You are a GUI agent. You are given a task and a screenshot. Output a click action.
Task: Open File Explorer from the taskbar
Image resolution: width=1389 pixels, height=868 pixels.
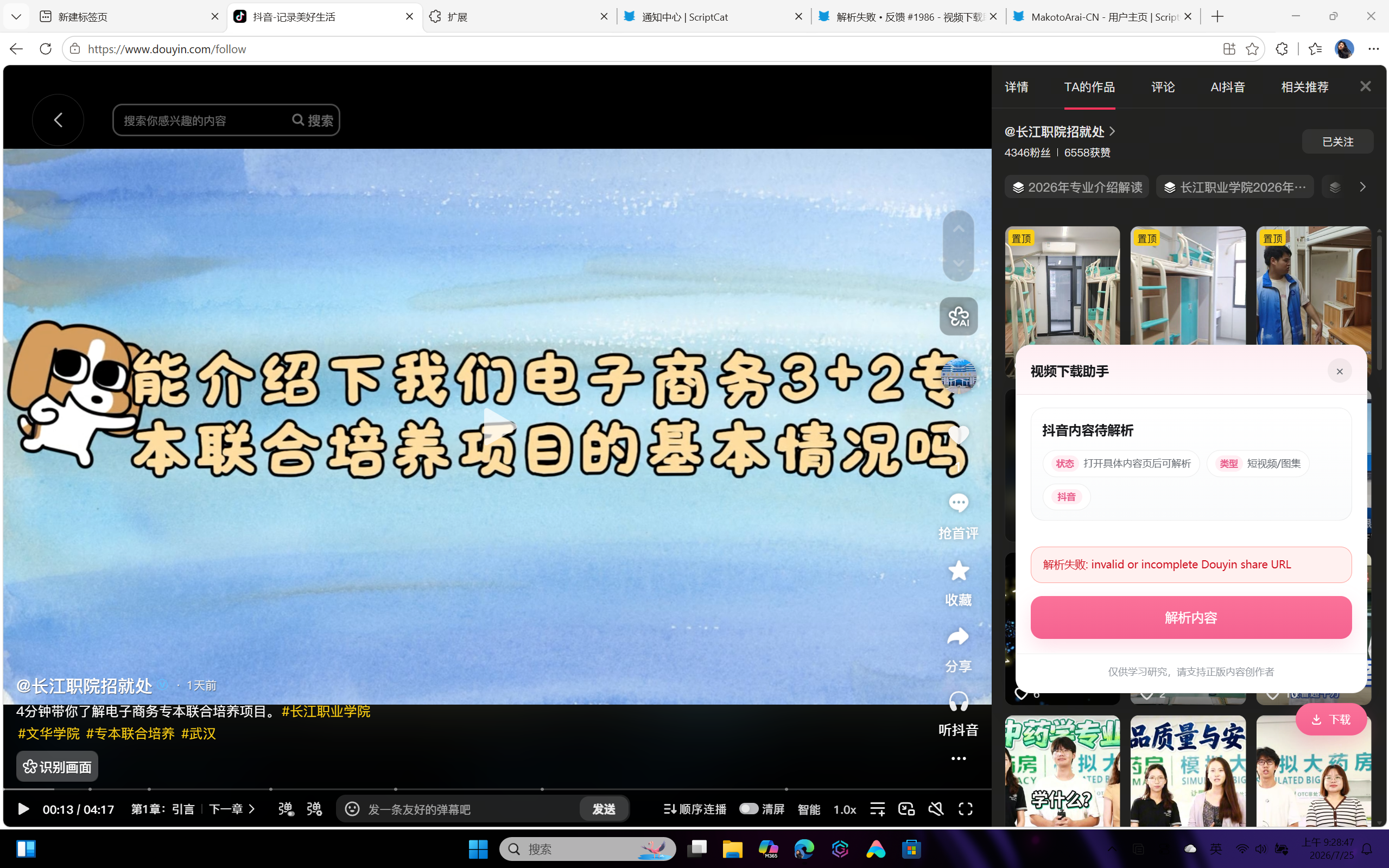pos(732,848)
